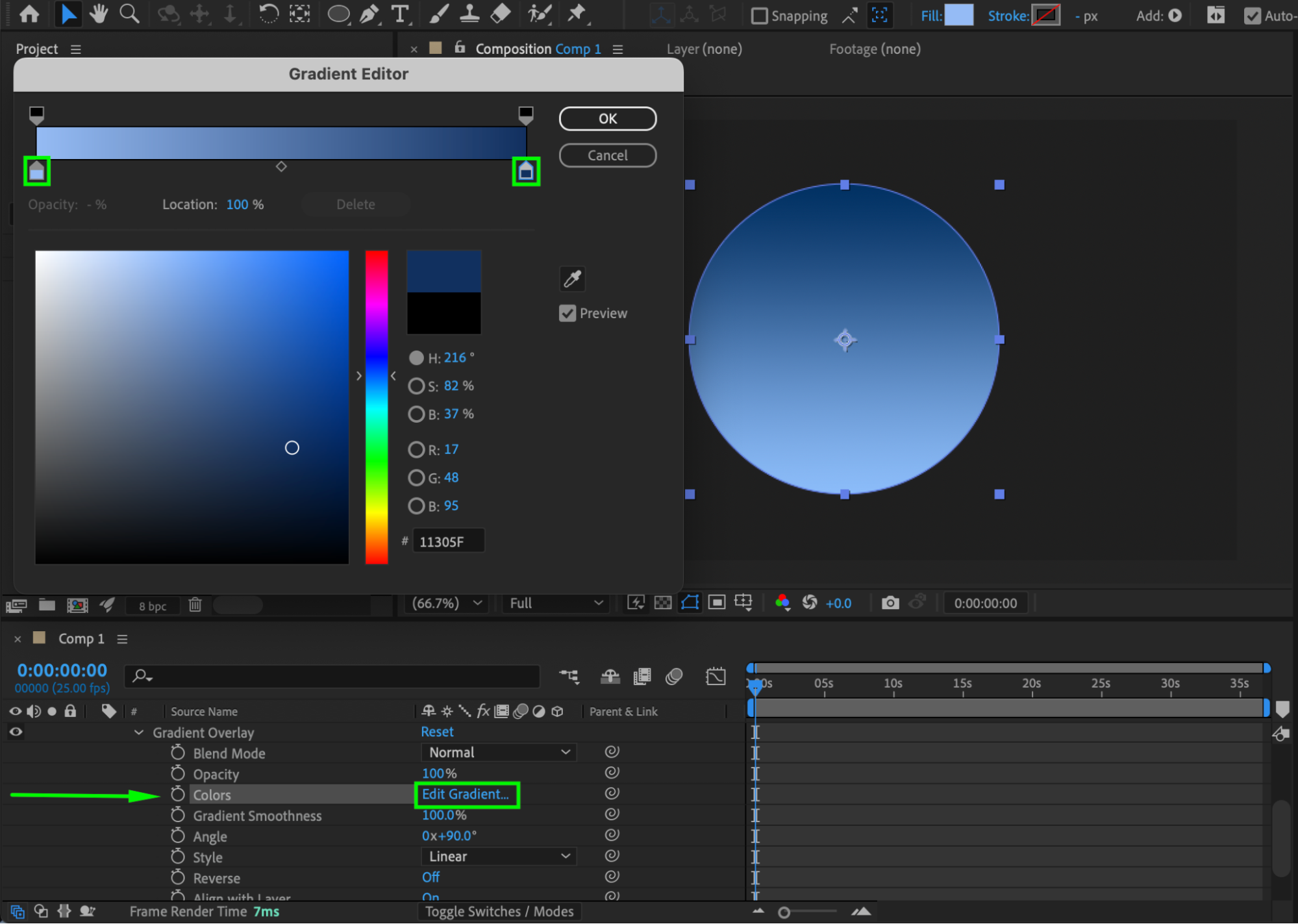Image resolution: width=1298 pixels, height=924 pixels.
Task: Pick a color with the Gradient Editor eyedropper
Action: (572, 279)
